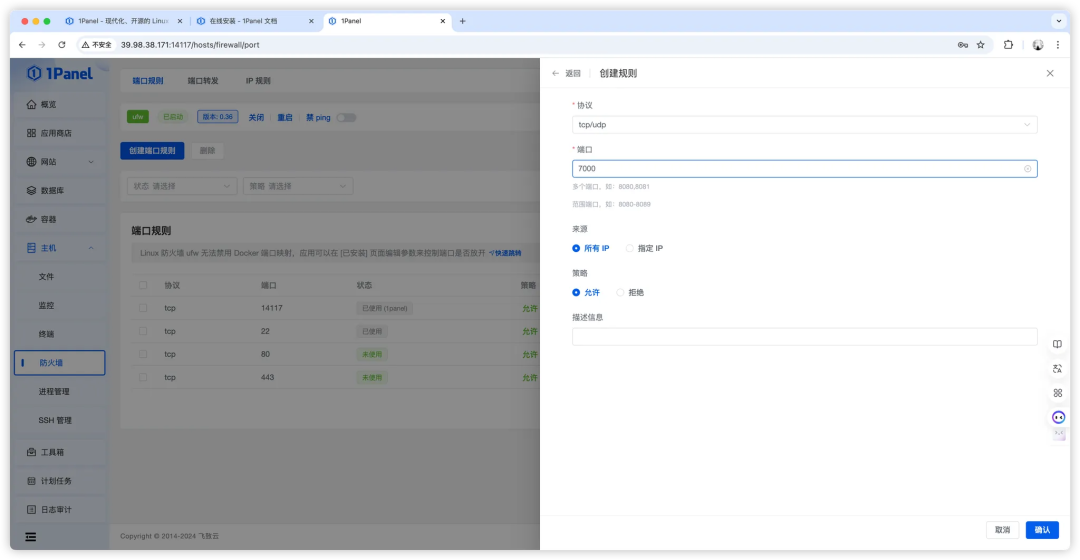Viewport: 1080px width, 560px height.
Task: Bookmark the page with the star icon
Action: click(980, 45)
